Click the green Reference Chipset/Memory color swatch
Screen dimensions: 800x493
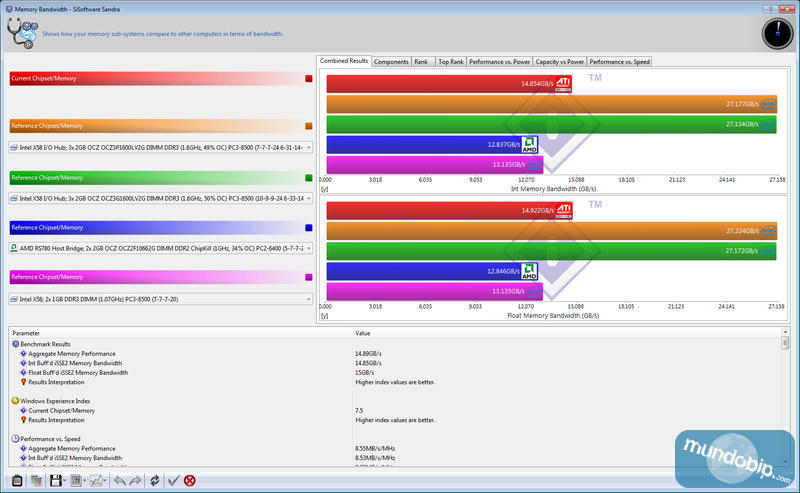pos(309,178)
